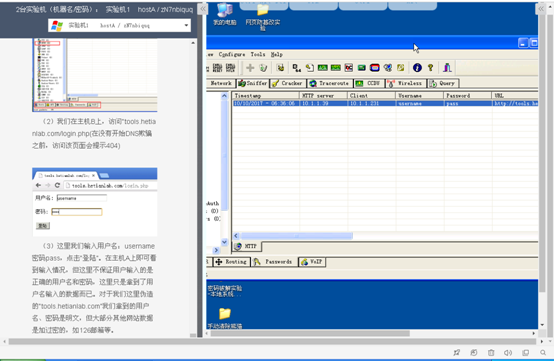Click the tree pane down scroll arrow

click(x=224, y=242)
